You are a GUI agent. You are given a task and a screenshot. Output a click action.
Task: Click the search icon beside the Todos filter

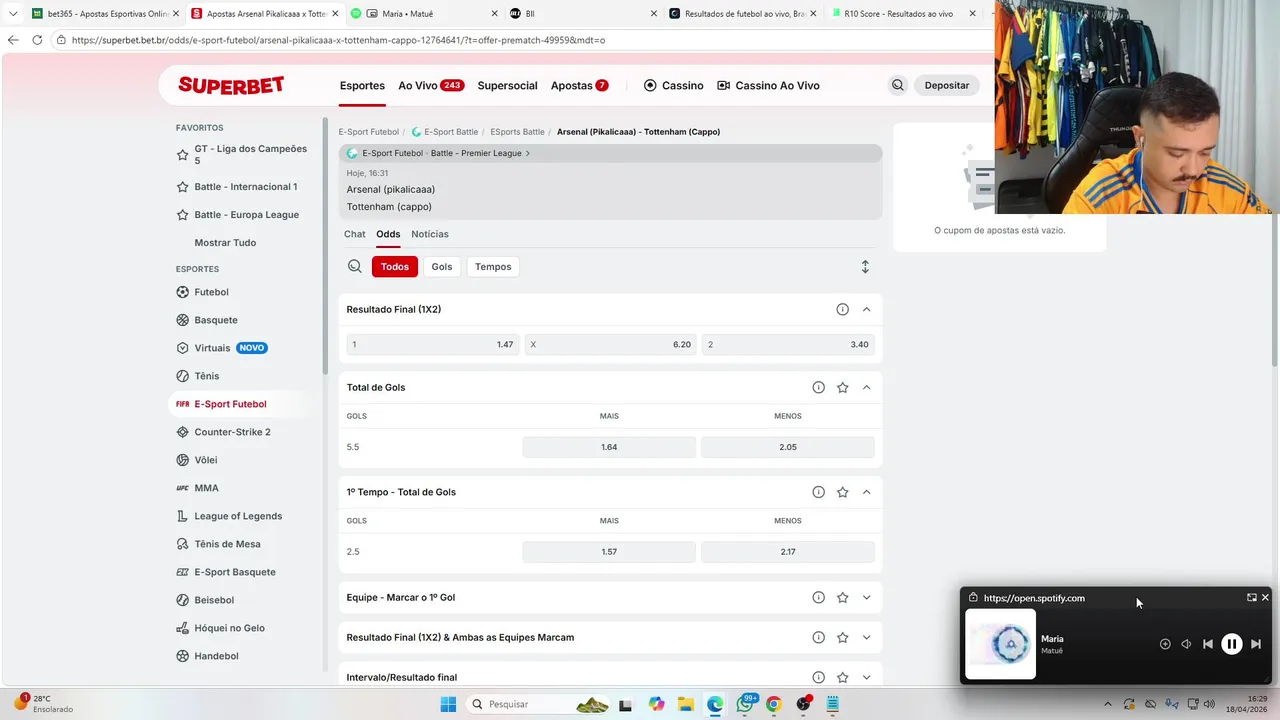[x=355, y=266]
